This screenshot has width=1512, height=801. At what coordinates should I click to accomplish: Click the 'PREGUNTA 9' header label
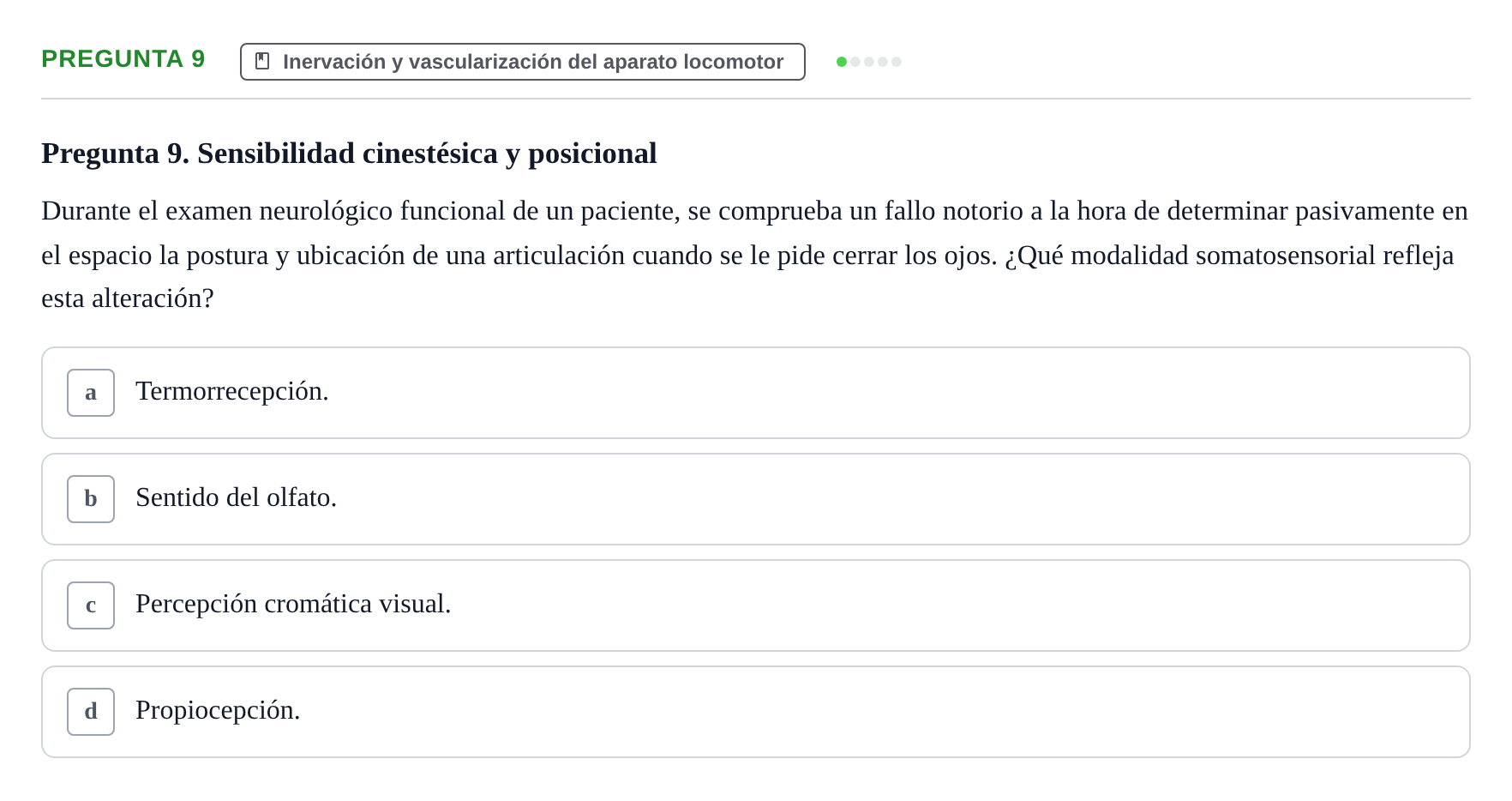pyautogui.click(x=123, y=58)
